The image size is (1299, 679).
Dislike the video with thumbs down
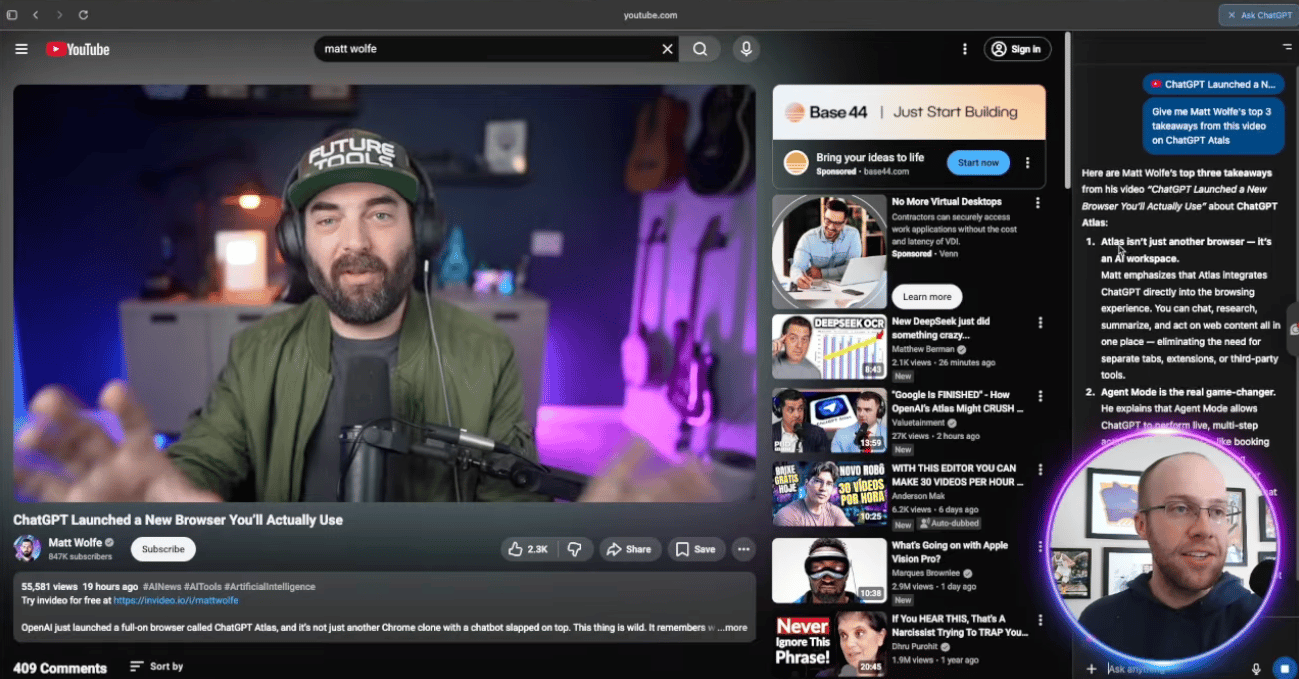tap(574, 549)
